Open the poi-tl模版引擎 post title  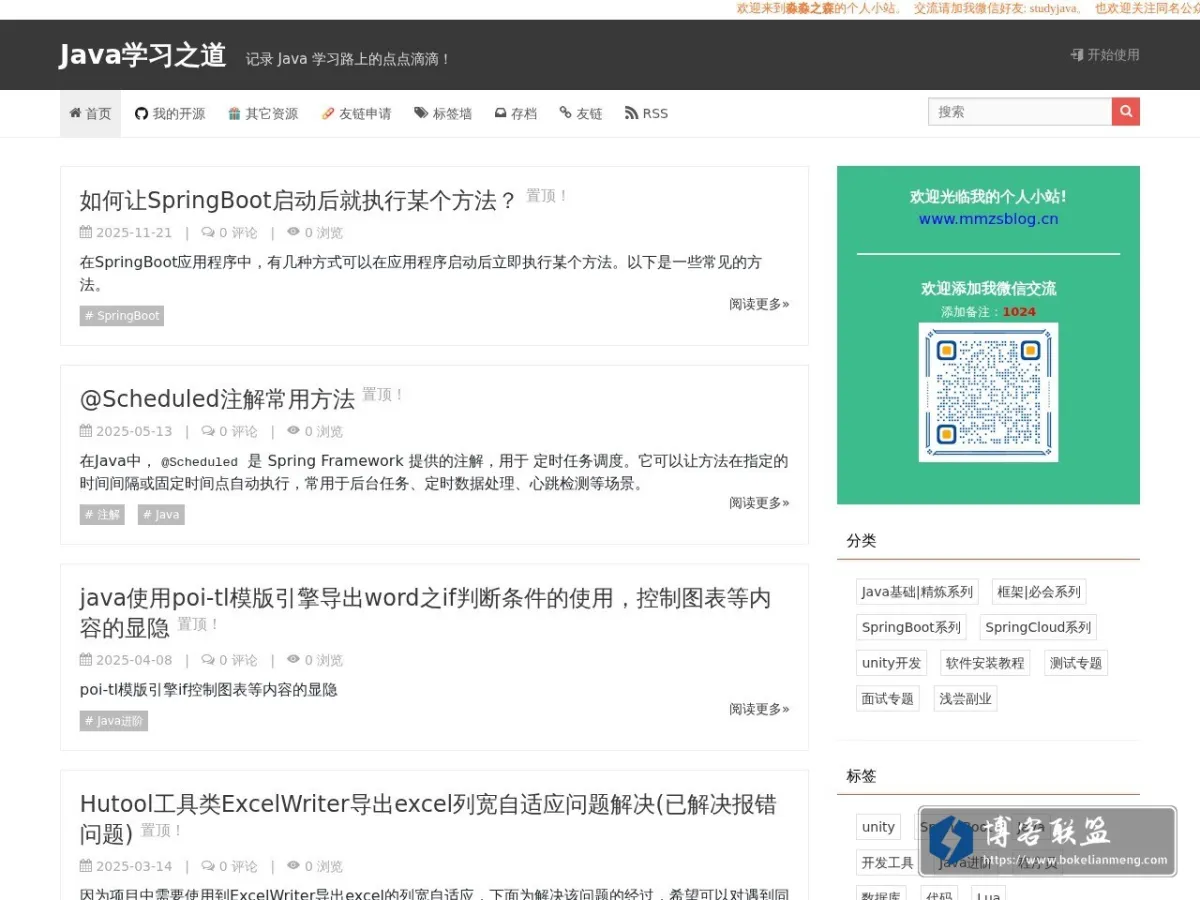tap(425, 612)
